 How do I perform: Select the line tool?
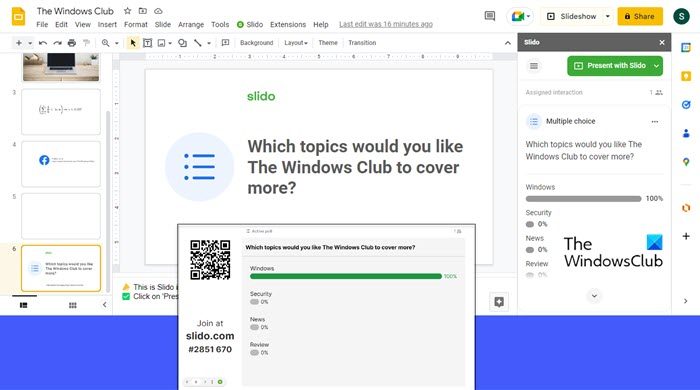(198, 43)
